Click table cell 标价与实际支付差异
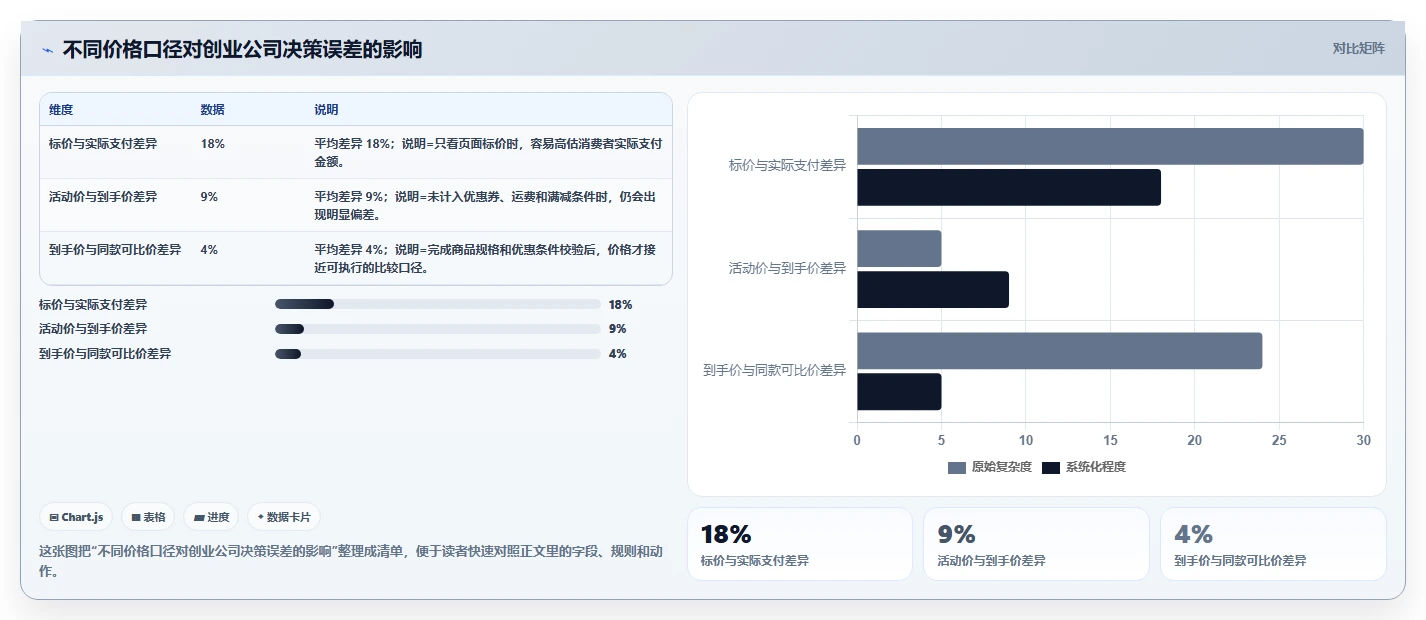The width and height of the screenshot is (1426, 620). [x=103, y=144]
